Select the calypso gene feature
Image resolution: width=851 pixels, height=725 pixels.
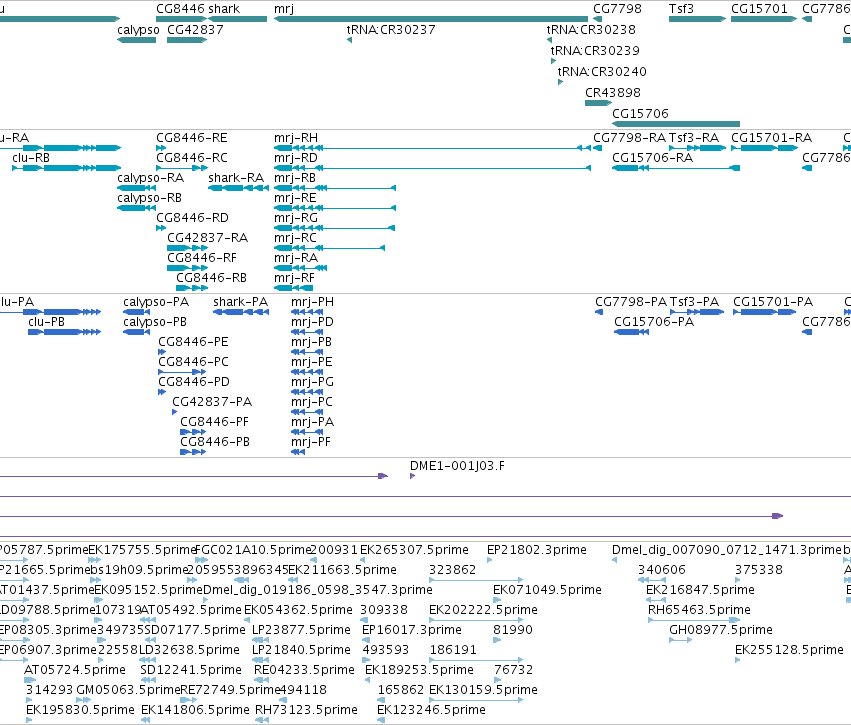click(137, 40)
